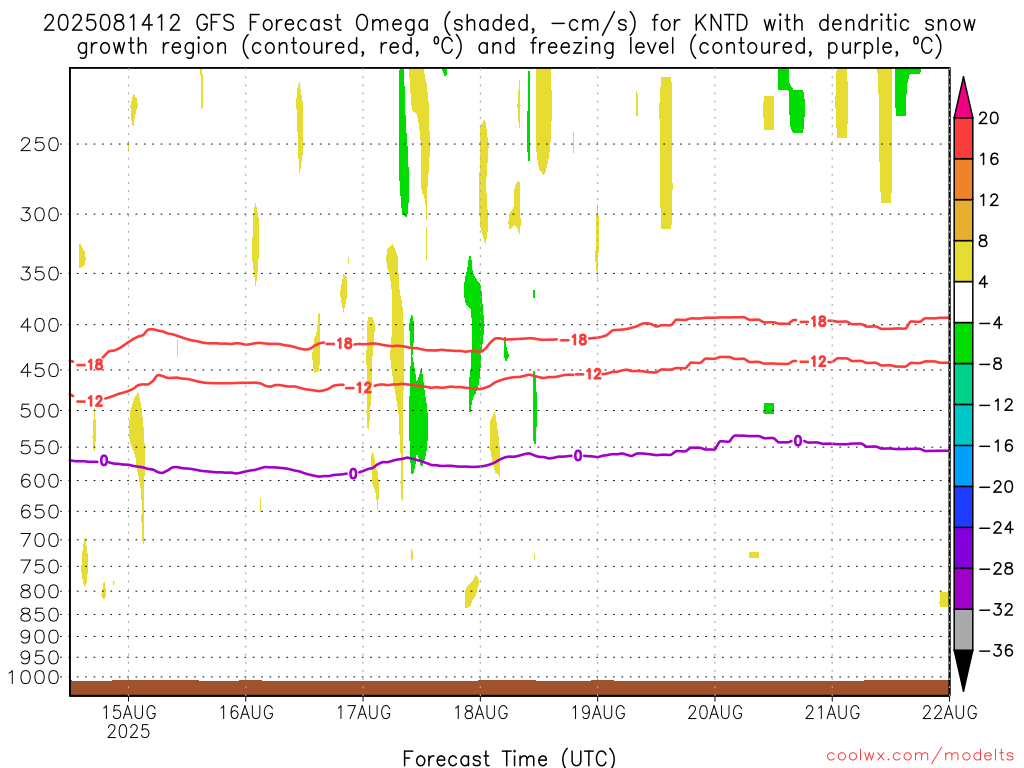1024x768 pixels.
Task: Click the color bar value -36
Action: [997, 650]
